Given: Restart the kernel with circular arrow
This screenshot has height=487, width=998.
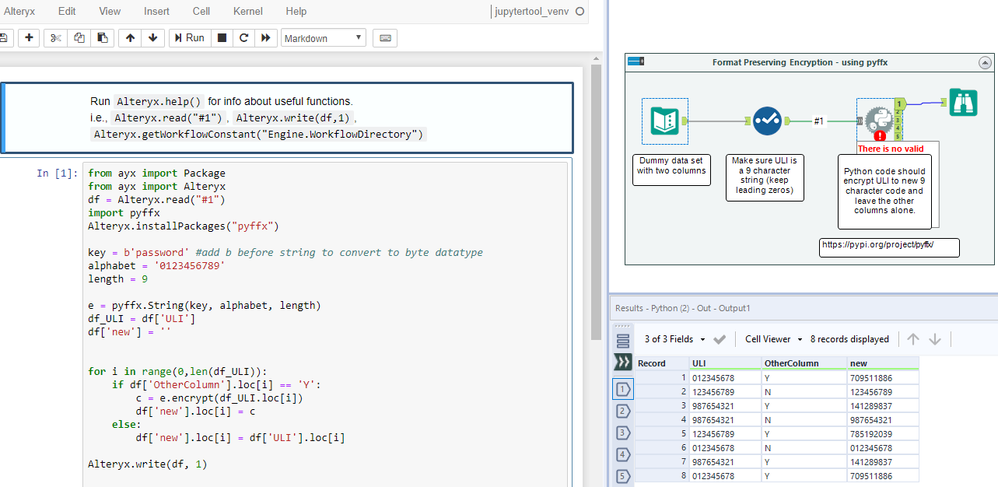Looking at the screenshot, I should pos(243,38).
